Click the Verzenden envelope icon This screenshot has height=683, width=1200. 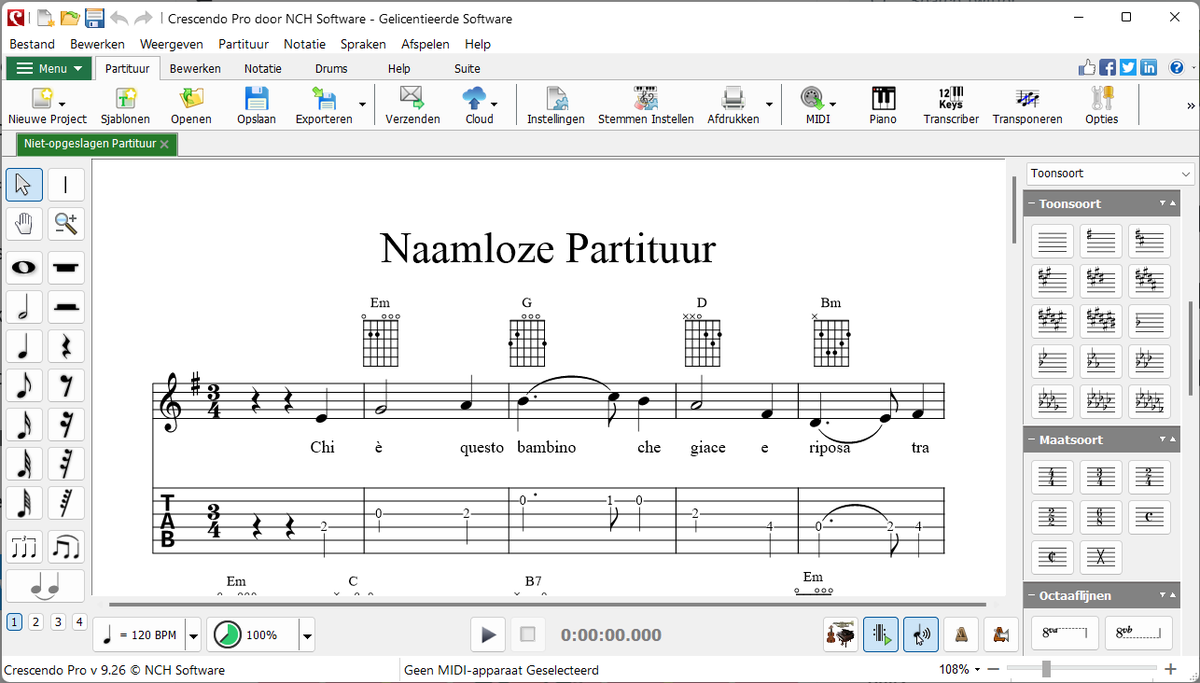pos(412,98)
